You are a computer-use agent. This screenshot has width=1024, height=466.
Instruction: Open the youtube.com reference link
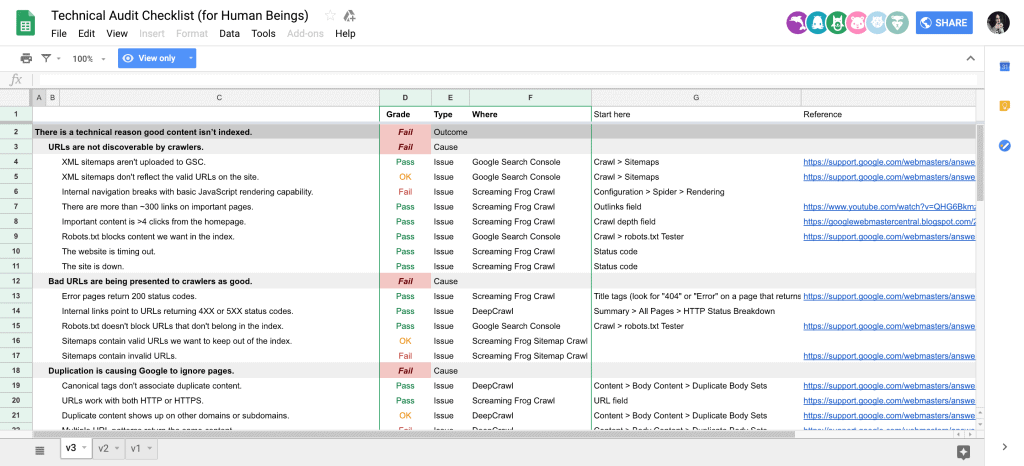point(889,207)
